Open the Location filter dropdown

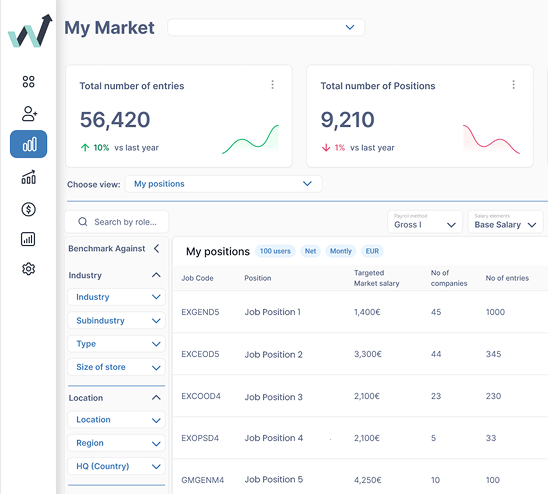pos(116,420)
